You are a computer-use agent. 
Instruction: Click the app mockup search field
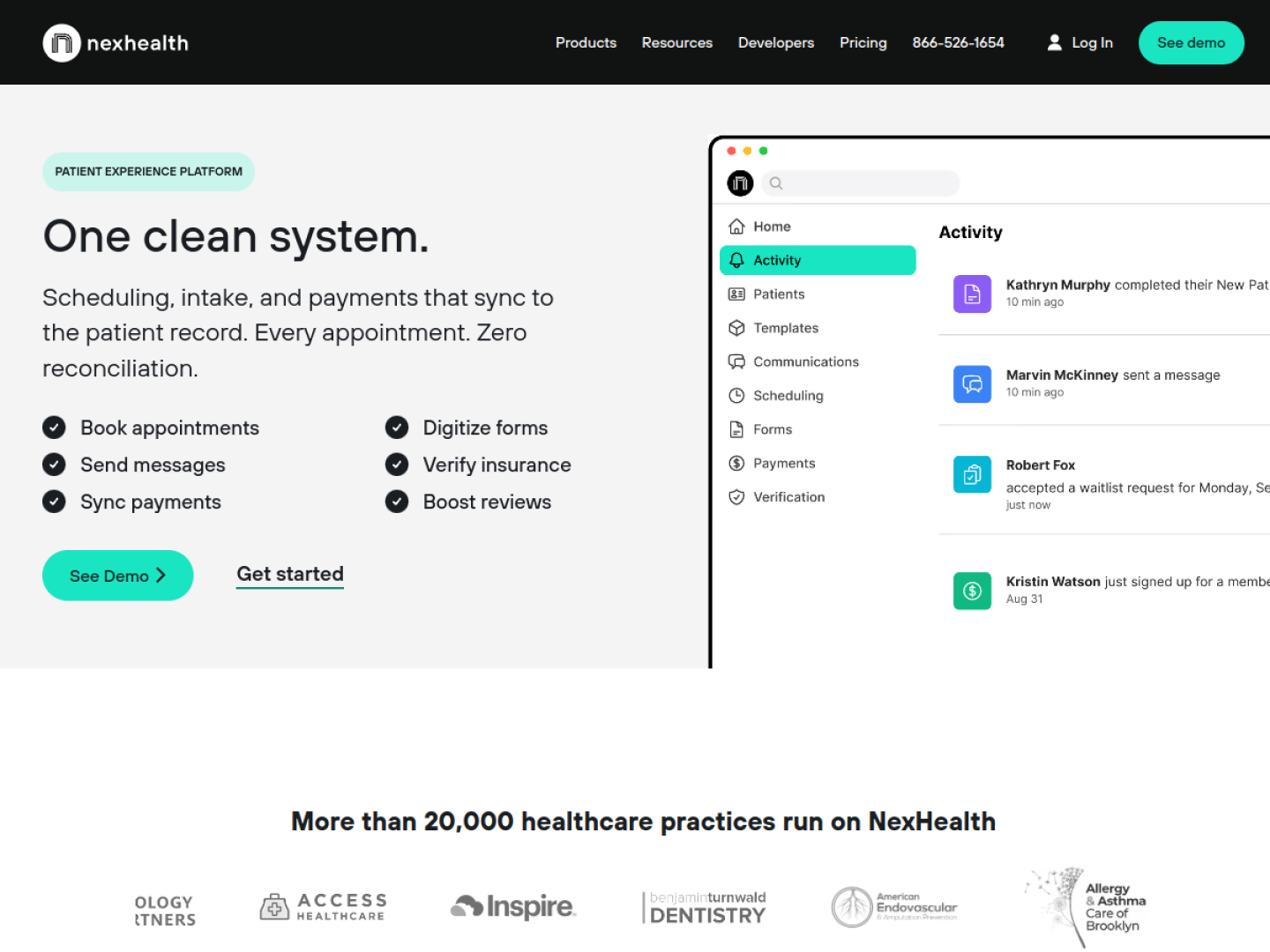[x=861, y=183]
